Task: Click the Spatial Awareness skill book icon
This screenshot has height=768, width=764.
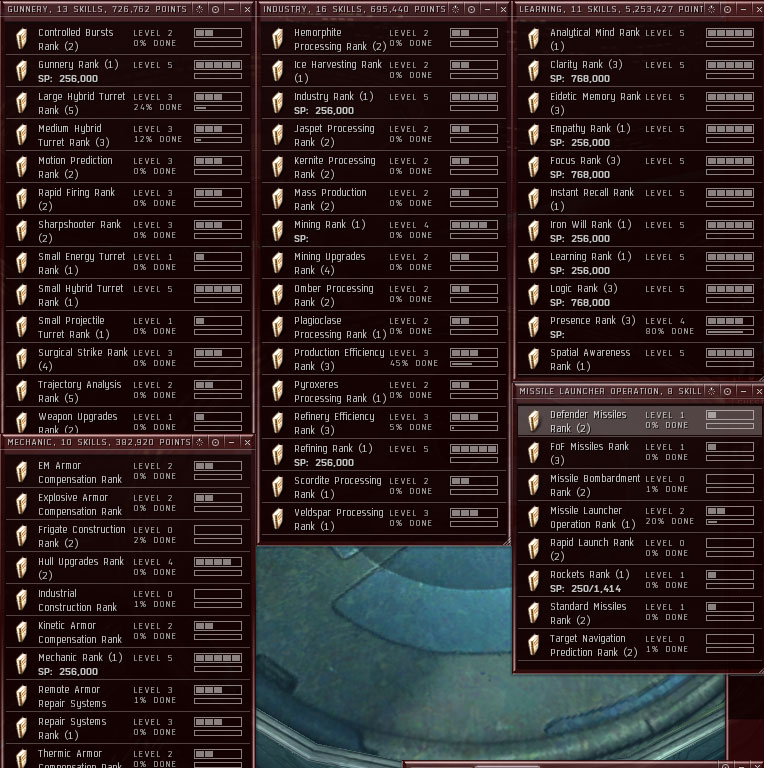Action: (x=534, y=359)
